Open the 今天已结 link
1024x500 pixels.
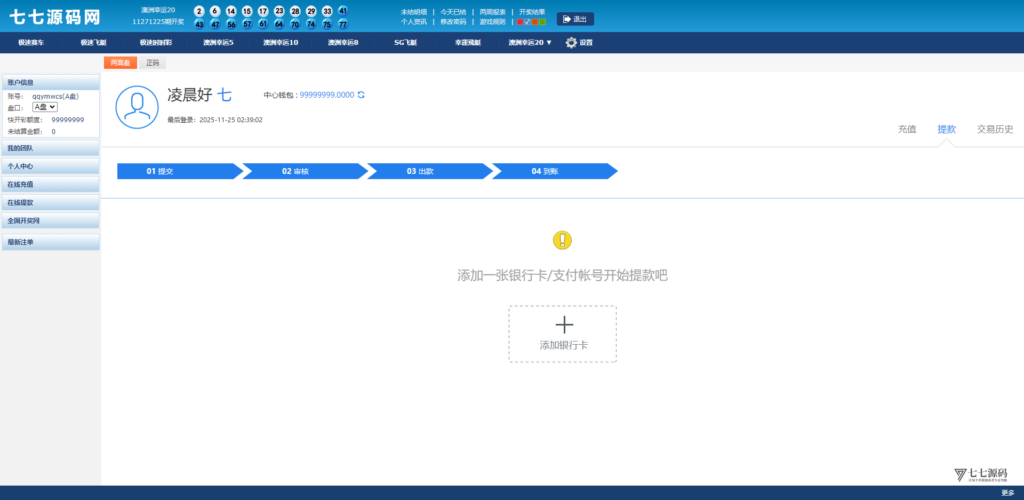(x=453, y=12)
